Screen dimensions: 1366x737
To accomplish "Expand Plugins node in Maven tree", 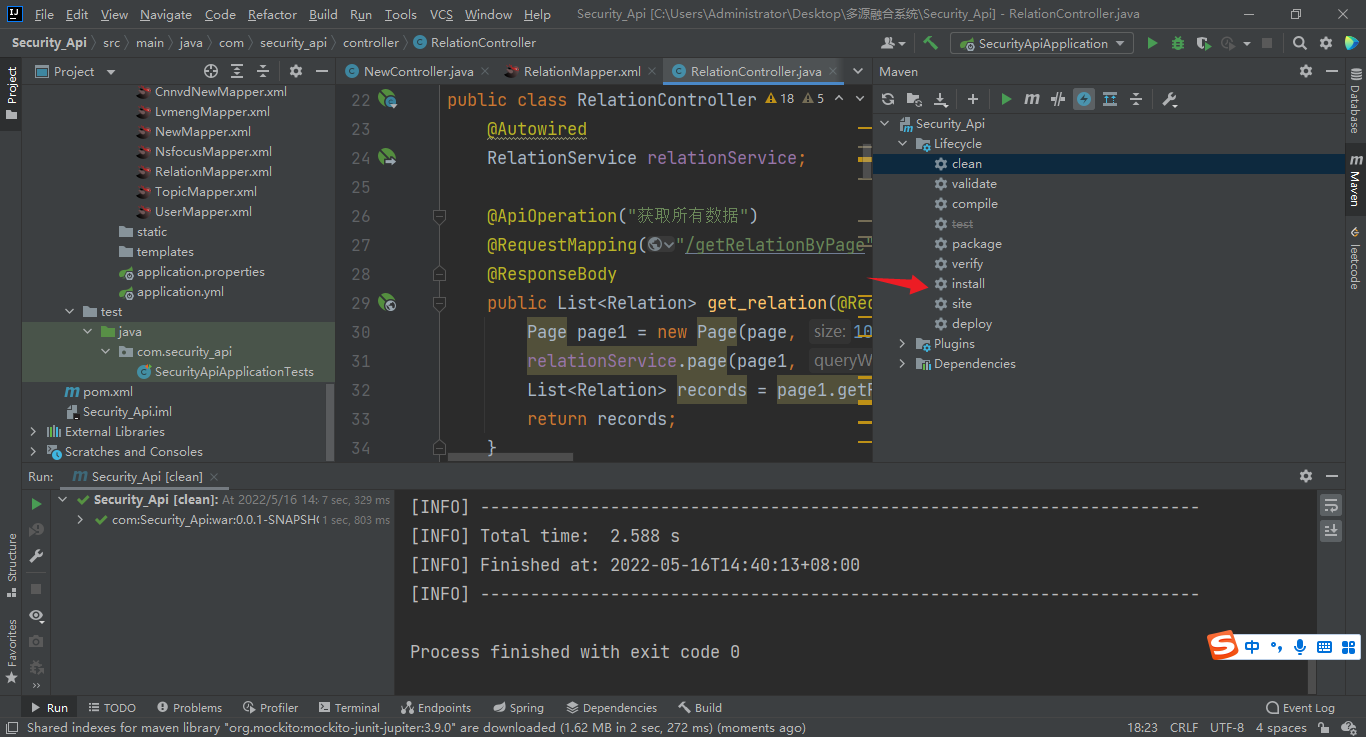I will click(903, 344).
